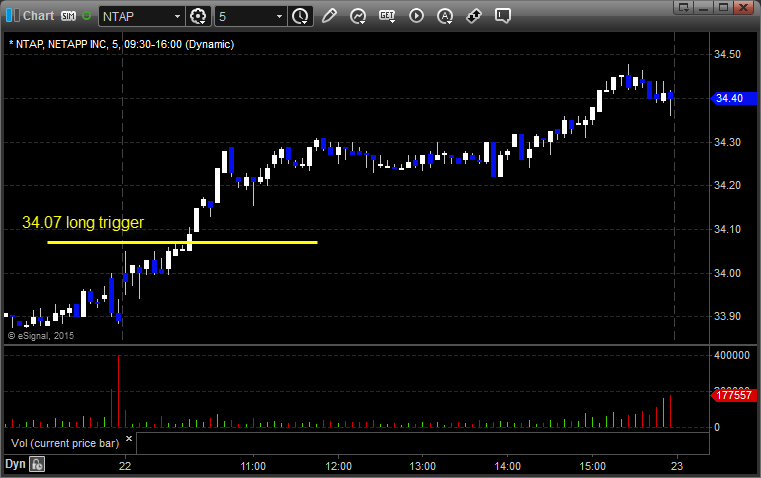This screenshot has height=478, width=761.
Task: Click the comment speech bubble icon
Action: [x=502, y=16]
